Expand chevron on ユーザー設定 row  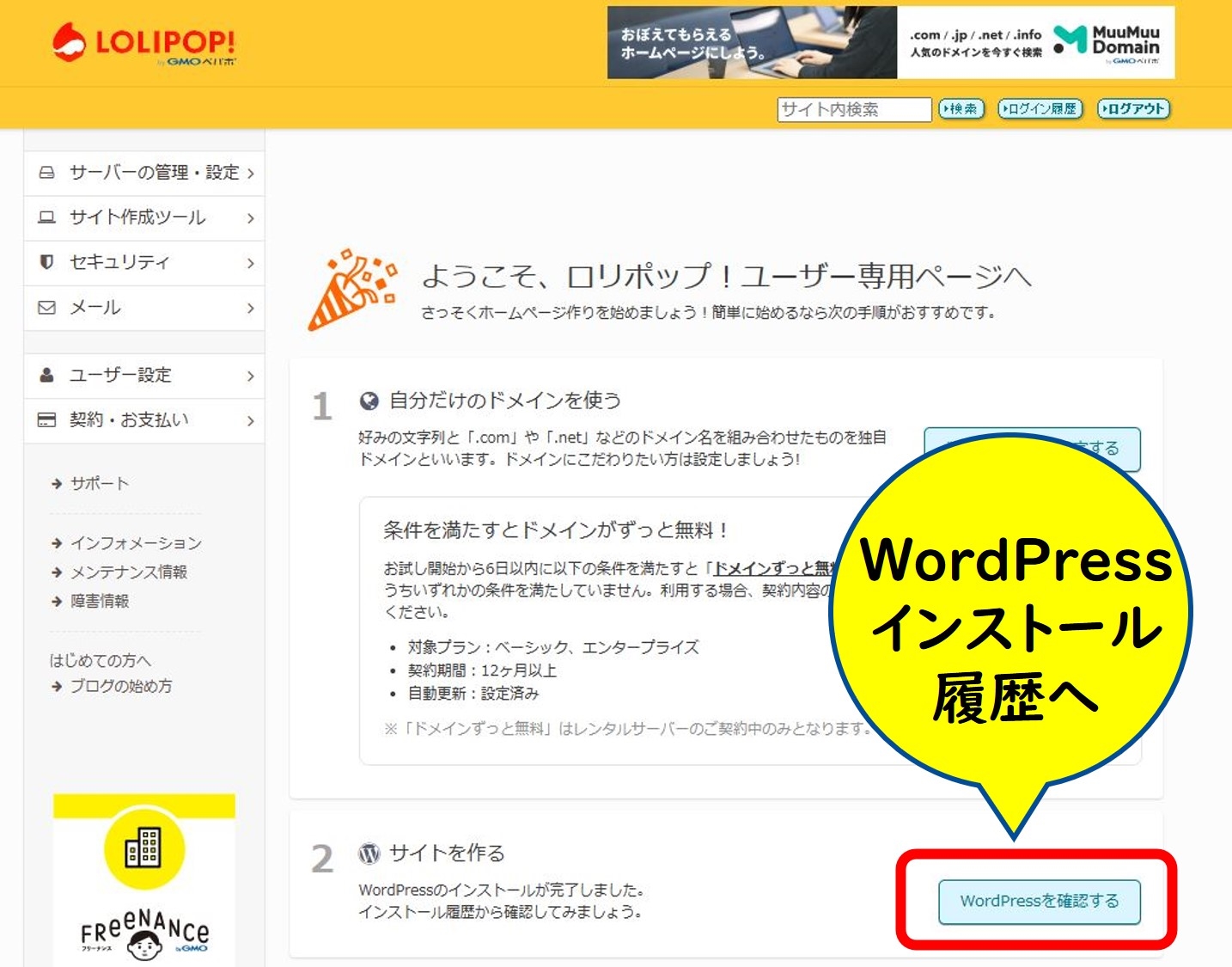[250, 376]
